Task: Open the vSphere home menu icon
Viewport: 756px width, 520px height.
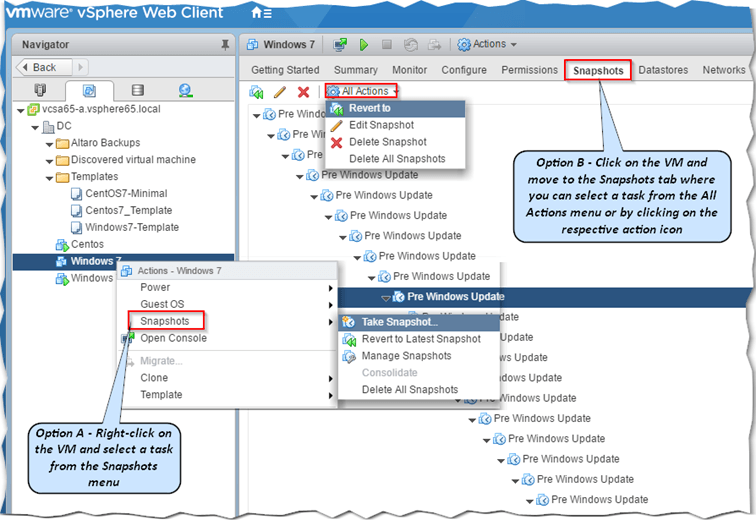Action: pos(261,13)
